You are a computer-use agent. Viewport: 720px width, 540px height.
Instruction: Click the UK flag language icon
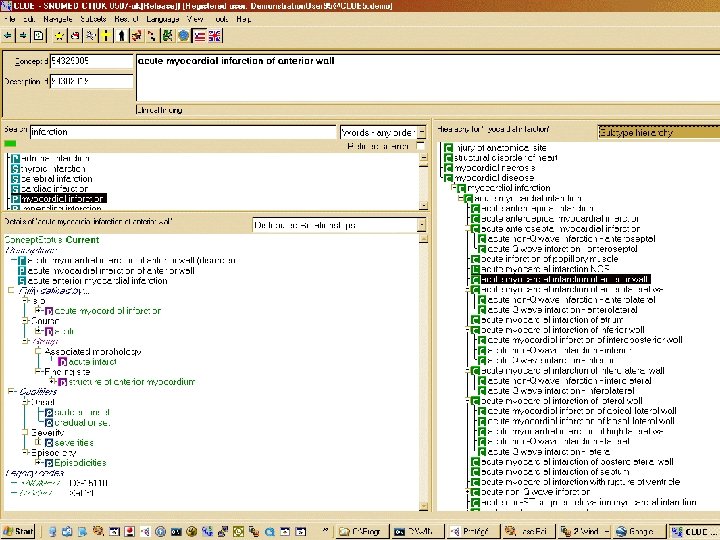point(216,35)
